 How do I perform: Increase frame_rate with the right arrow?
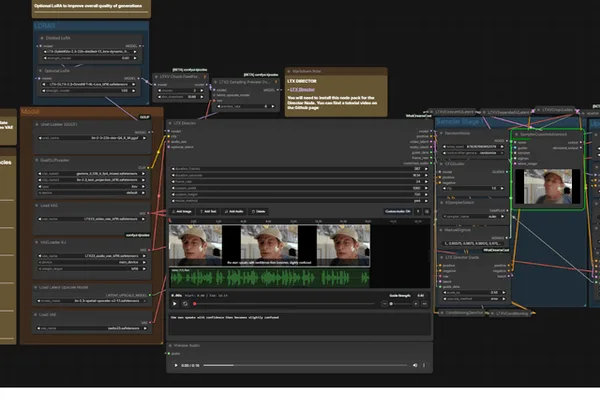(426, 181)
